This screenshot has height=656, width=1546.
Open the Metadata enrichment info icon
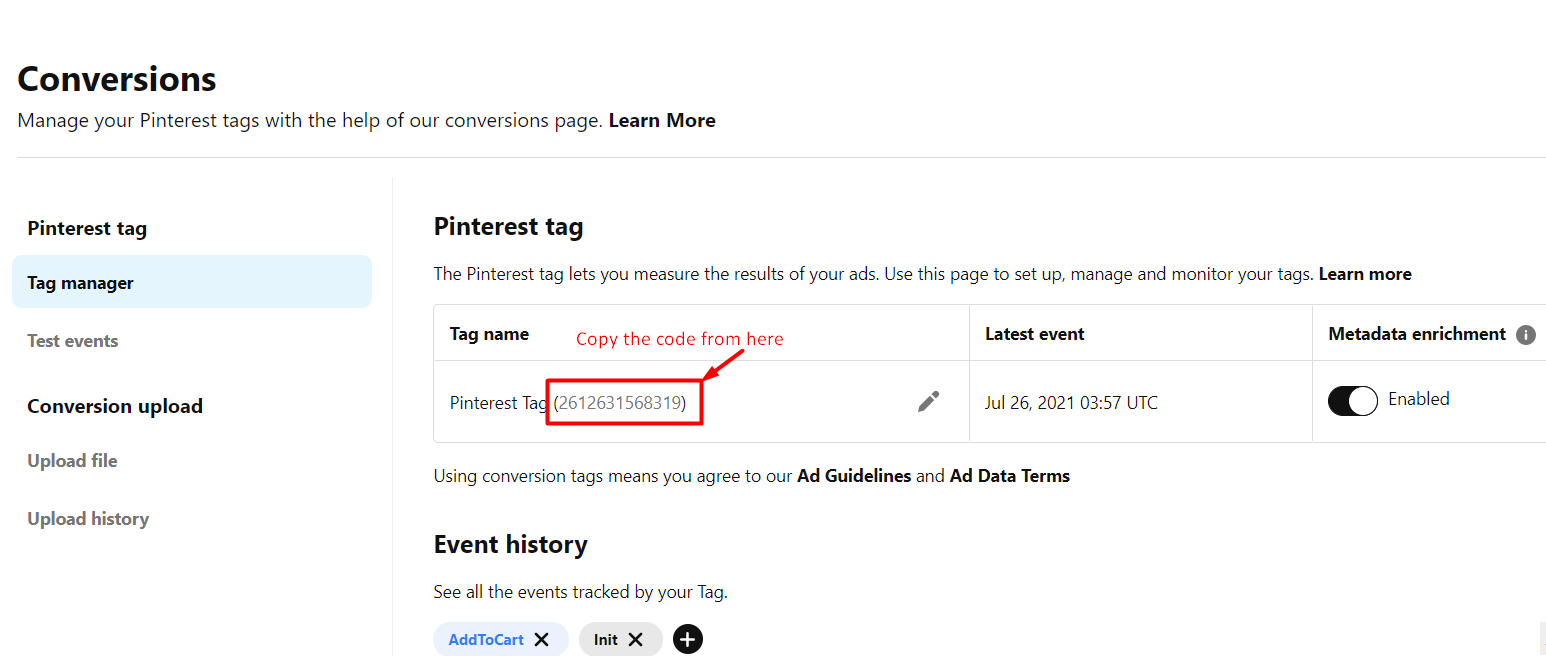pyautogui.click(x=1526, y=335)
